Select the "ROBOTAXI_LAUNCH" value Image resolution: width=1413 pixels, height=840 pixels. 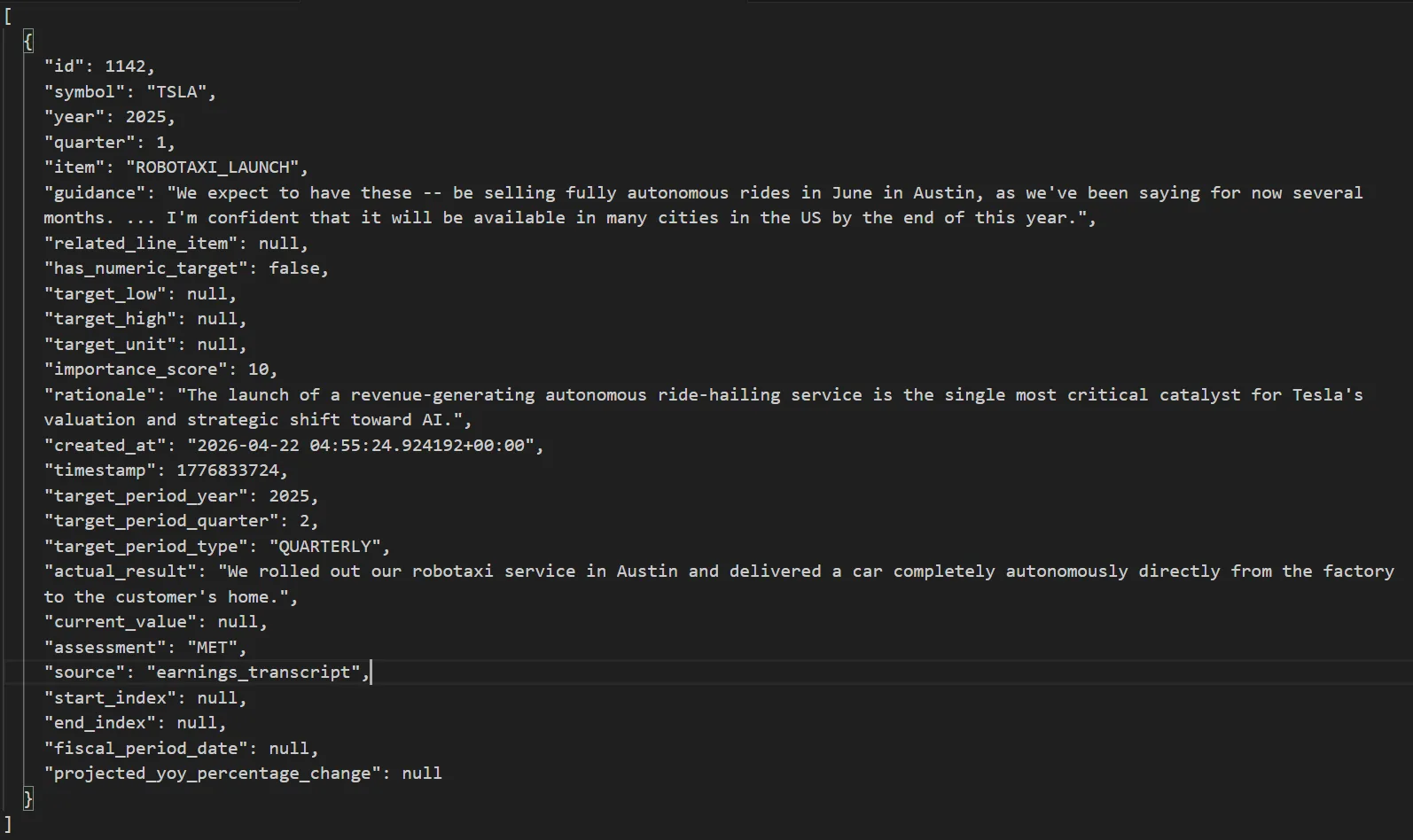[212, 167]
